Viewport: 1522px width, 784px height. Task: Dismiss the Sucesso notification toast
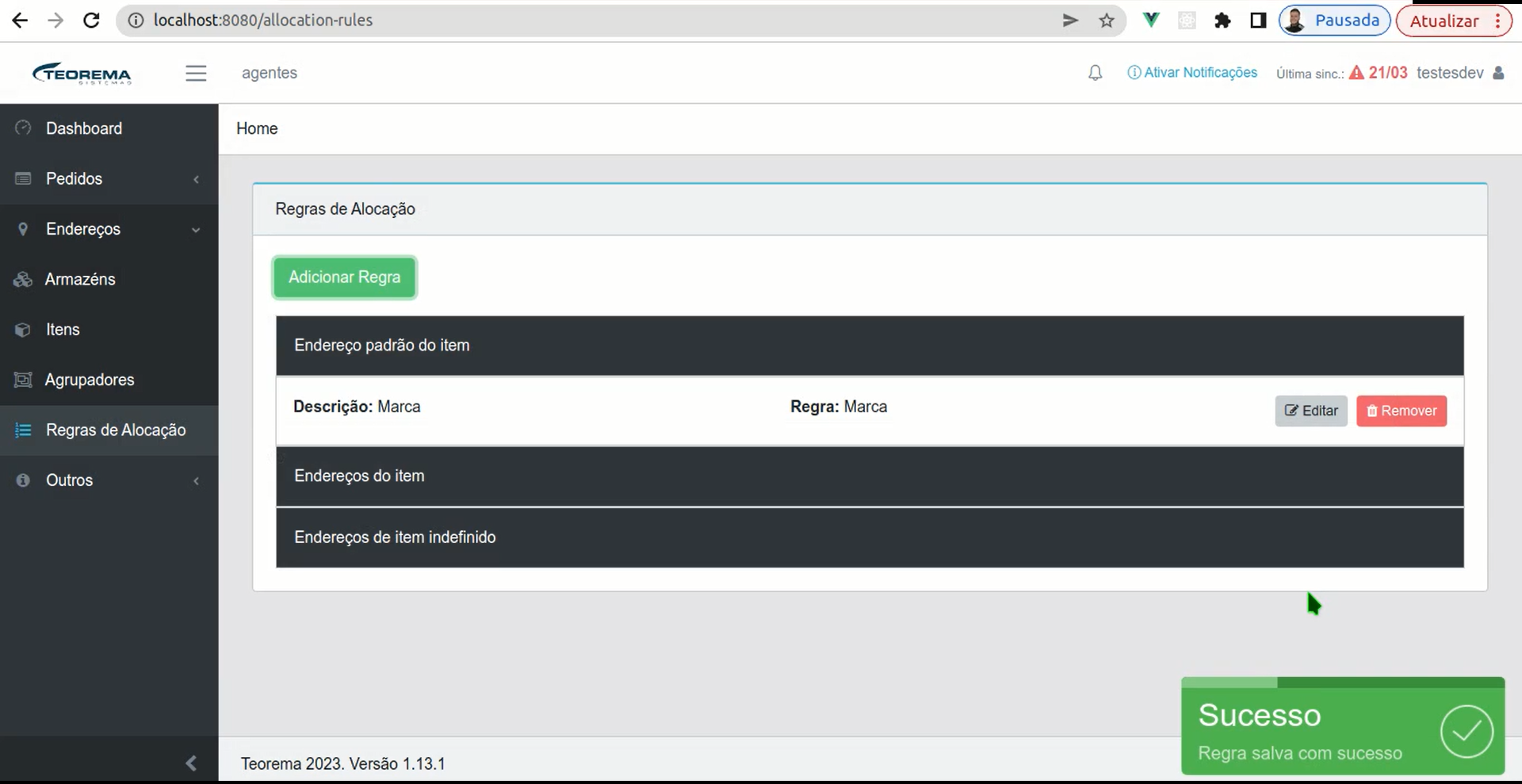1343,726
